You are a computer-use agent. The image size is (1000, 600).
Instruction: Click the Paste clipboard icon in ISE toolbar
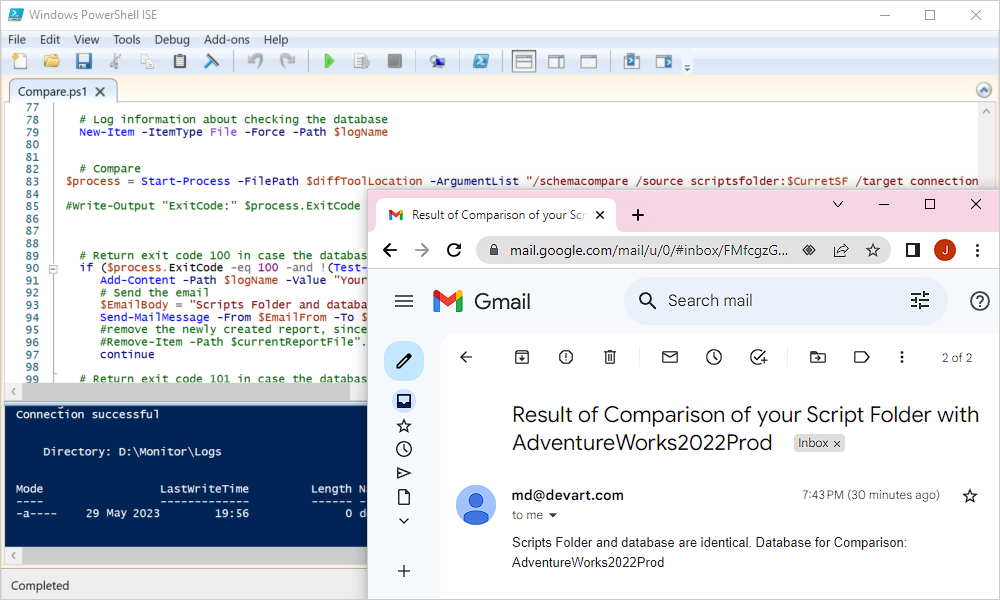coord(180,61)
